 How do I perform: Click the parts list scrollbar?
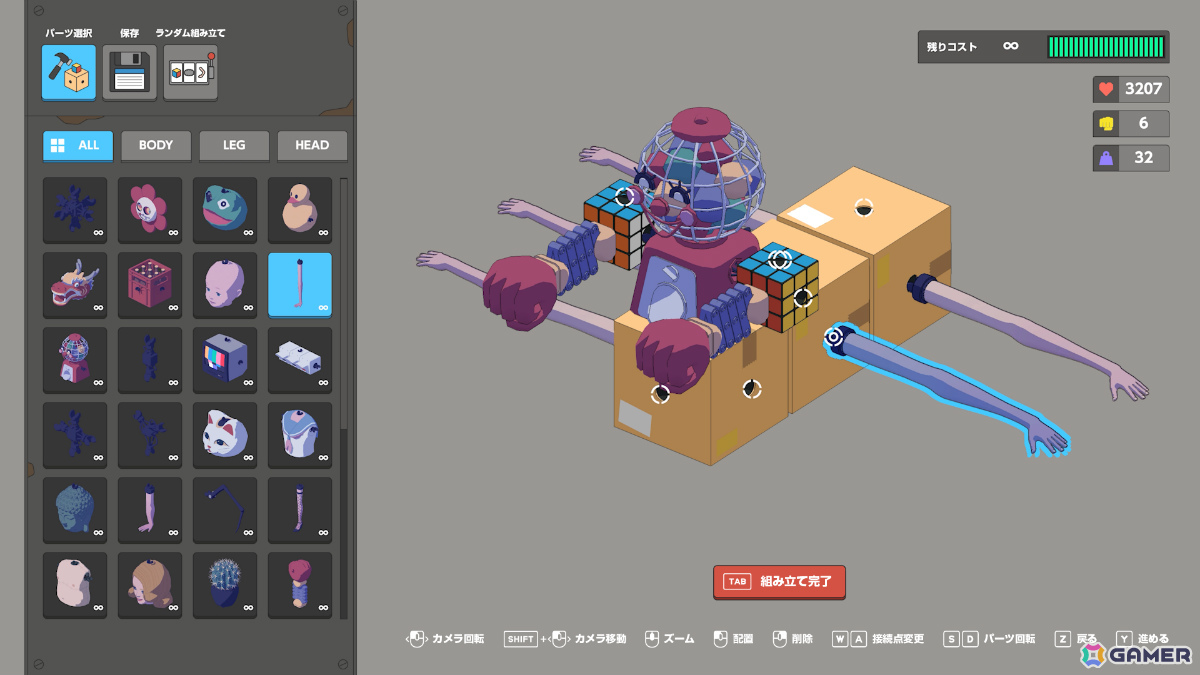coord(344,400)
